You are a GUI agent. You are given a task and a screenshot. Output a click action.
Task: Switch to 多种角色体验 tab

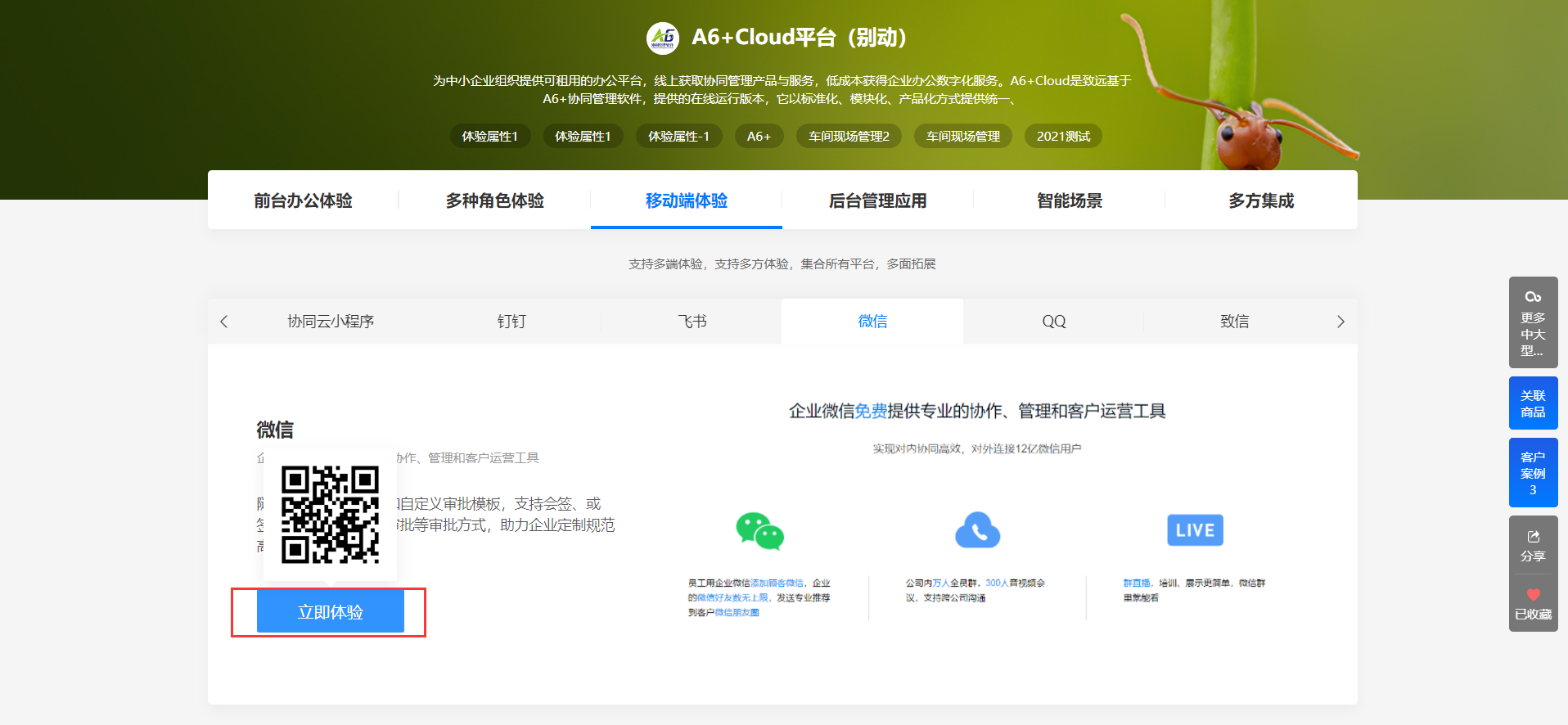click(494, 200)
